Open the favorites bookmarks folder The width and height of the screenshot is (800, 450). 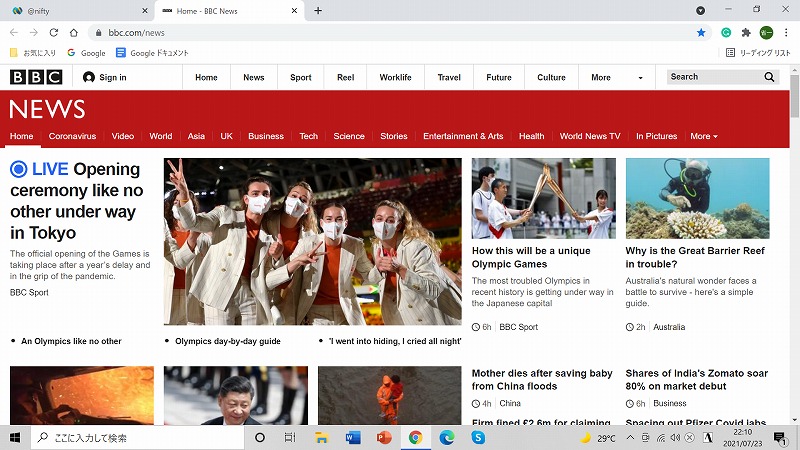click(x=33, y=53)
